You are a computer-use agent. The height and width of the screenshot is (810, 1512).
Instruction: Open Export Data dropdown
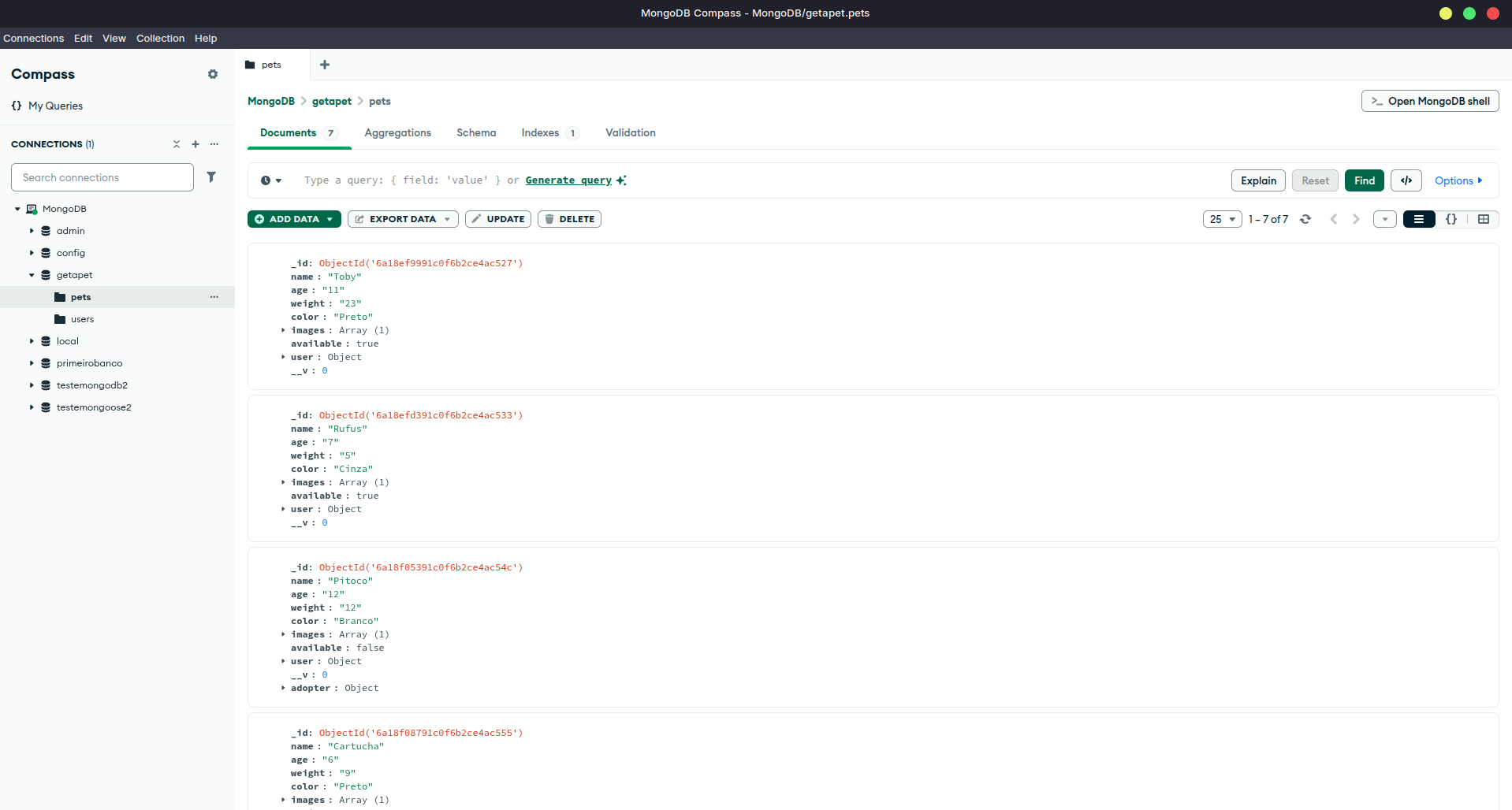click(403, 219)
